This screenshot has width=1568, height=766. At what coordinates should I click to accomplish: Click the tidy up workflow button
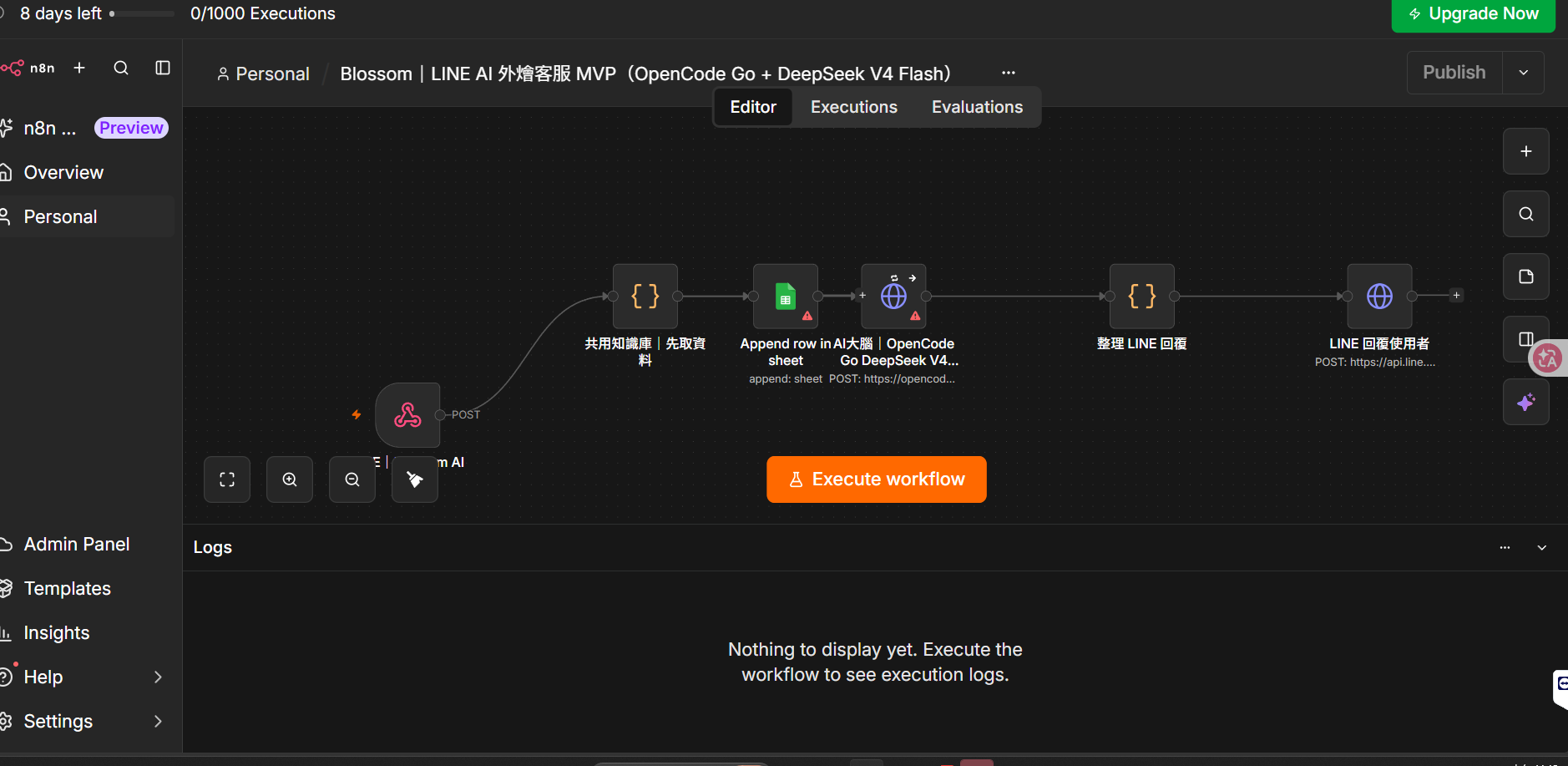tap(415, 479)
